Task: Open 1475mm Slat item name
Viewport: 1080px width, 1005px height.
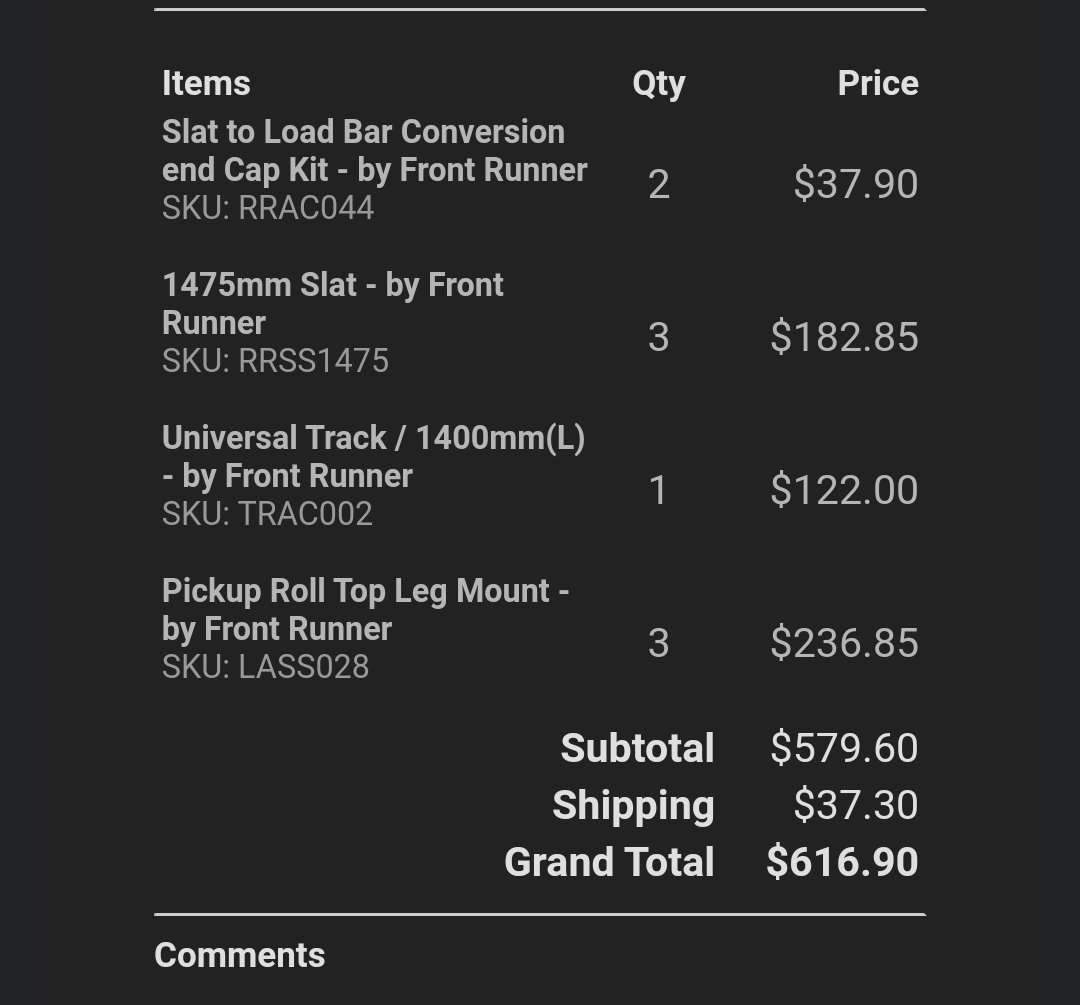Action: click(333, 304)
